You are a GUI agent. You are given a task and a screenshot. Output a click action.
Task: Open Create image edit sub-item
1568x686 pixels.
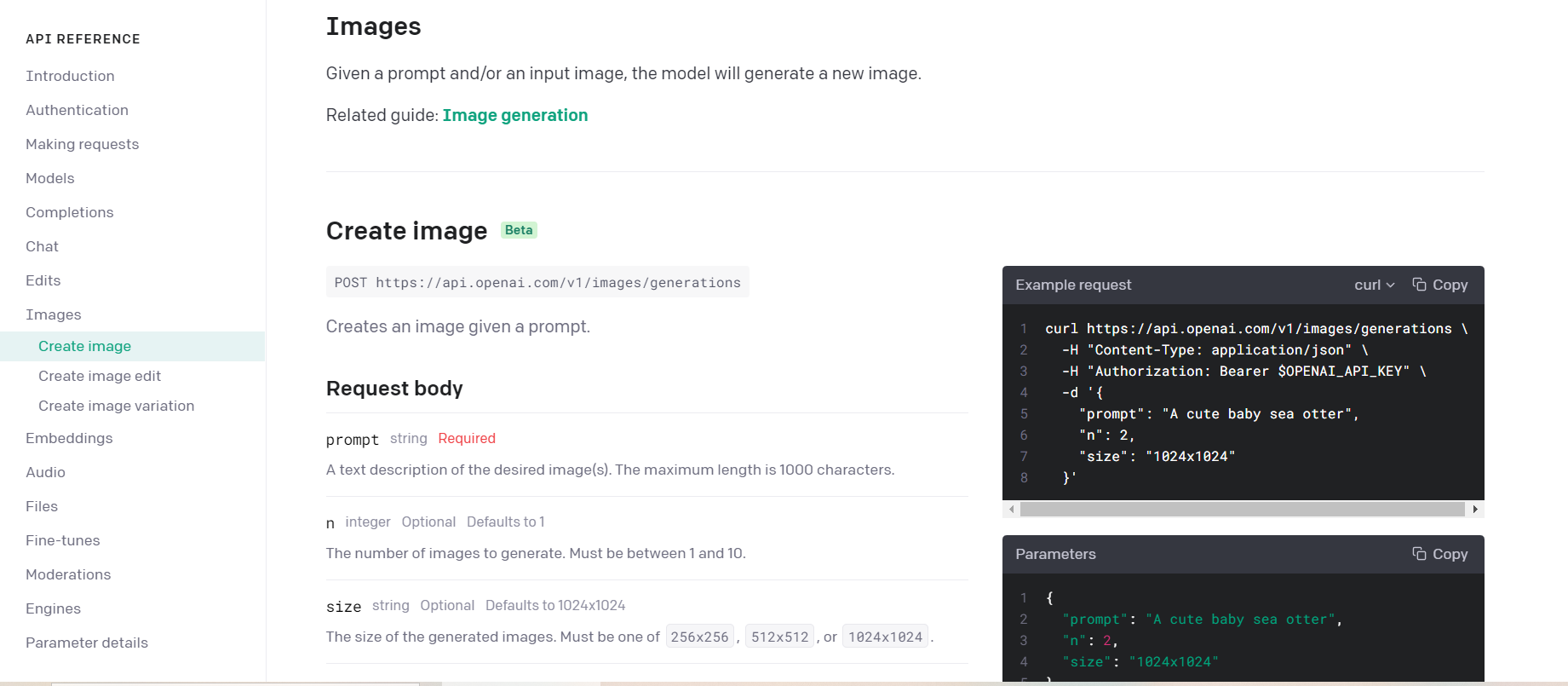click(100, 376)
